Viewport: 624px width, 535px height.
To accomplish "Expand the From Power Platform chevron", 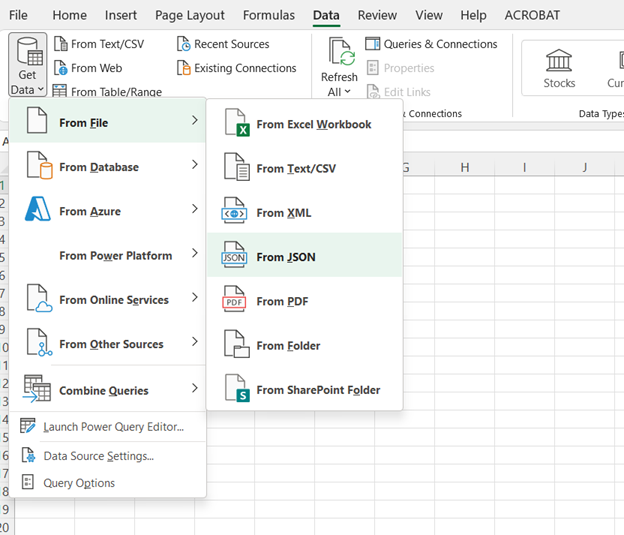I will pos(194,253).
